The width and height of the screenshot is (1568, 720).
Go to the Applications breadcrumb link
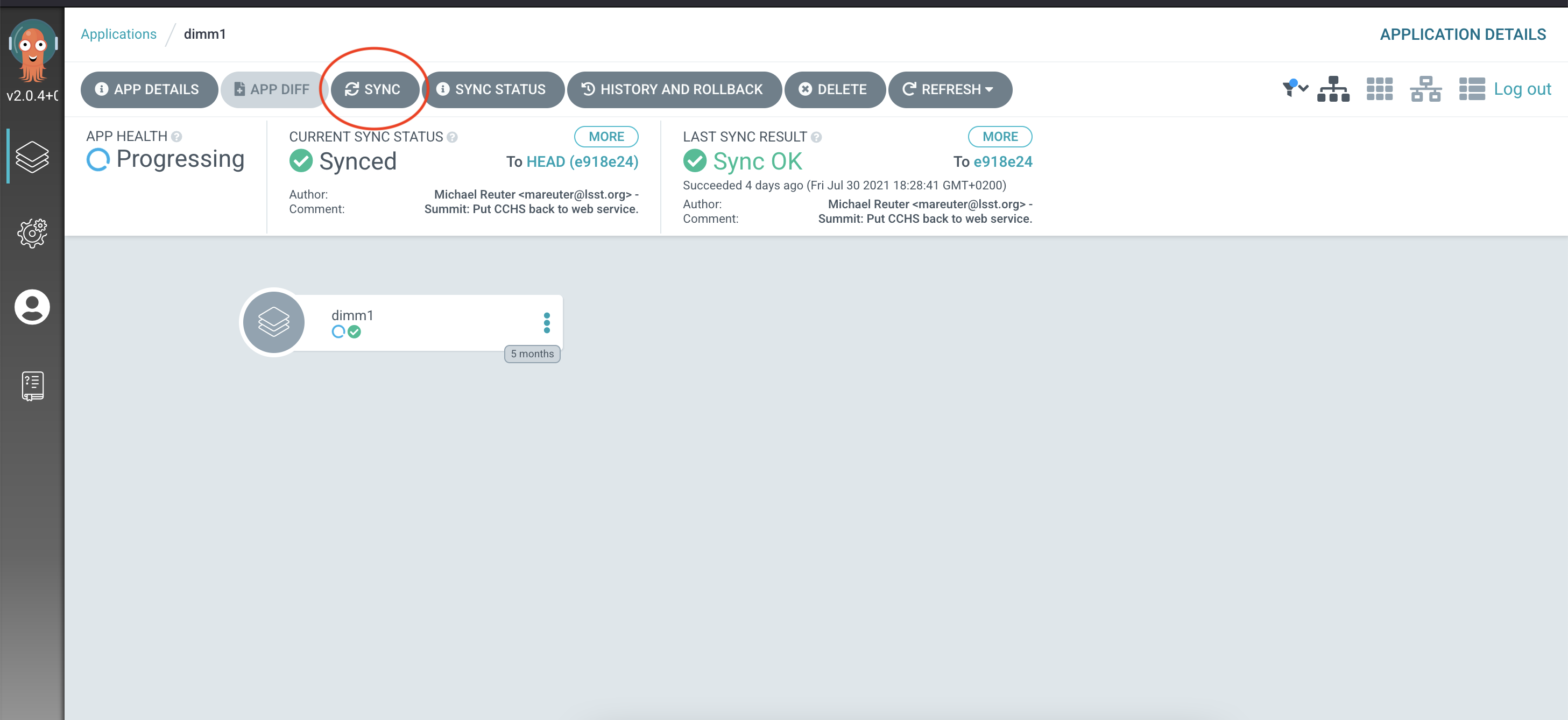(x=118, y=34)
